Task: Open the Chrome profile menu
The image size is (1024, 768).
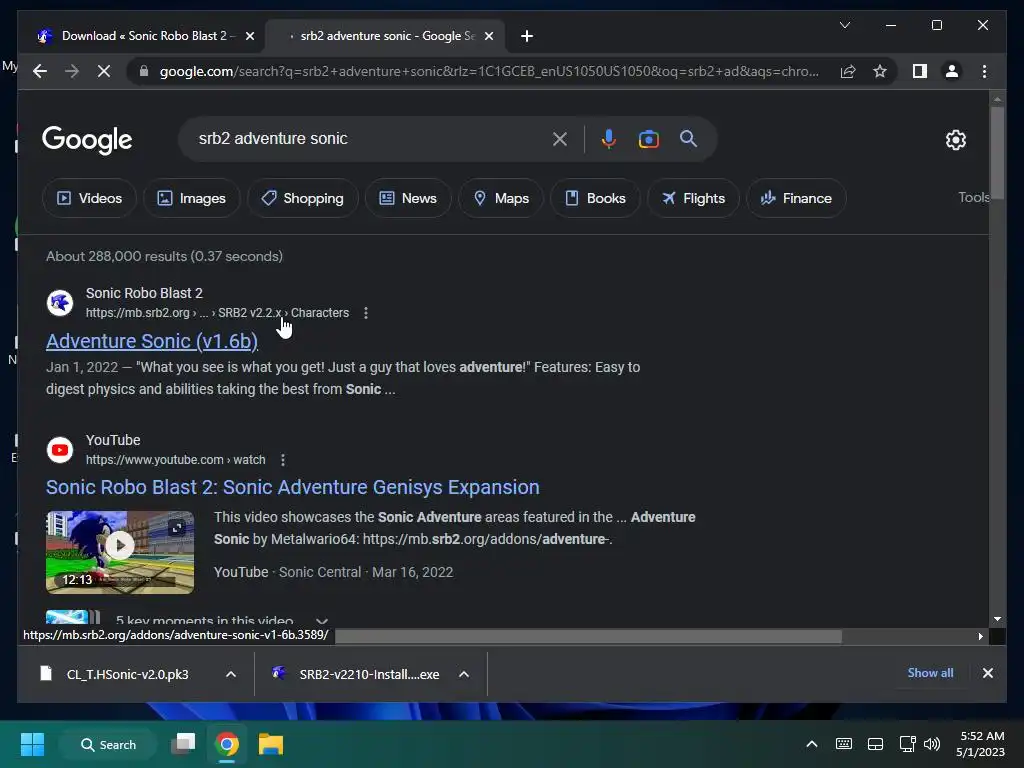Action: (x=952, y=71)
